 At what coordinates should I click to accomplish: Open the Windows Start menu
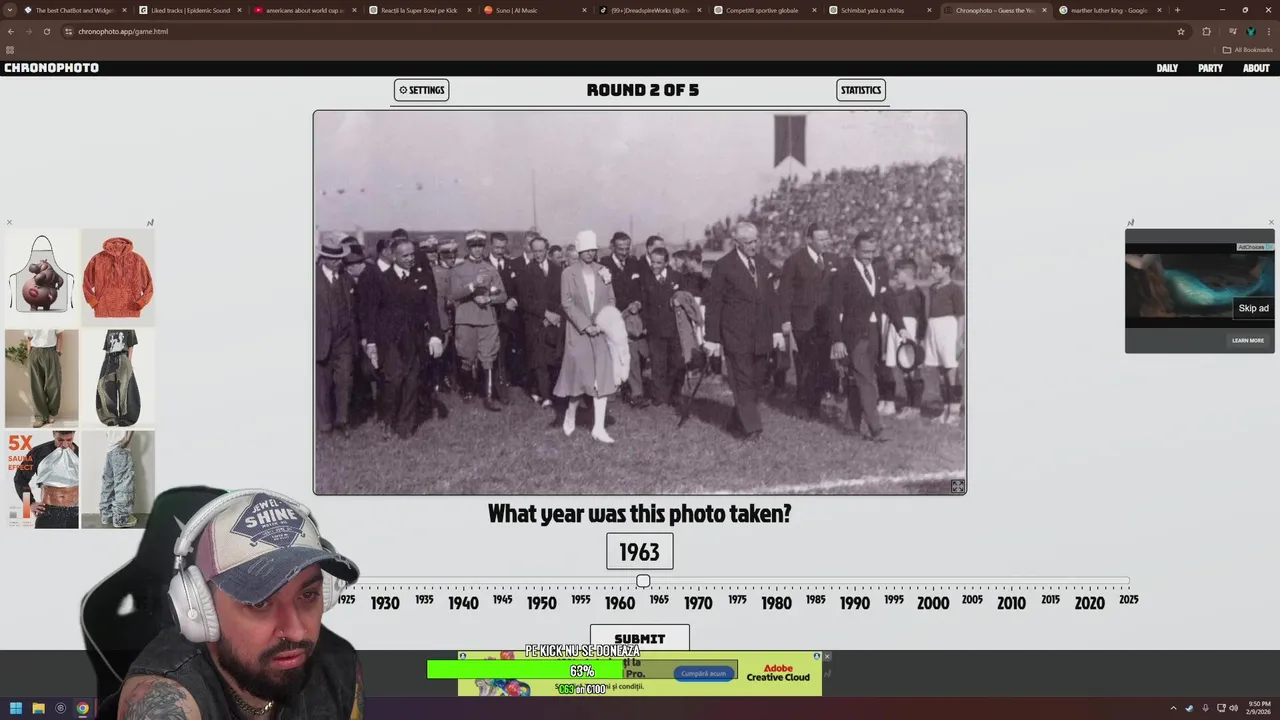[15, 708]
